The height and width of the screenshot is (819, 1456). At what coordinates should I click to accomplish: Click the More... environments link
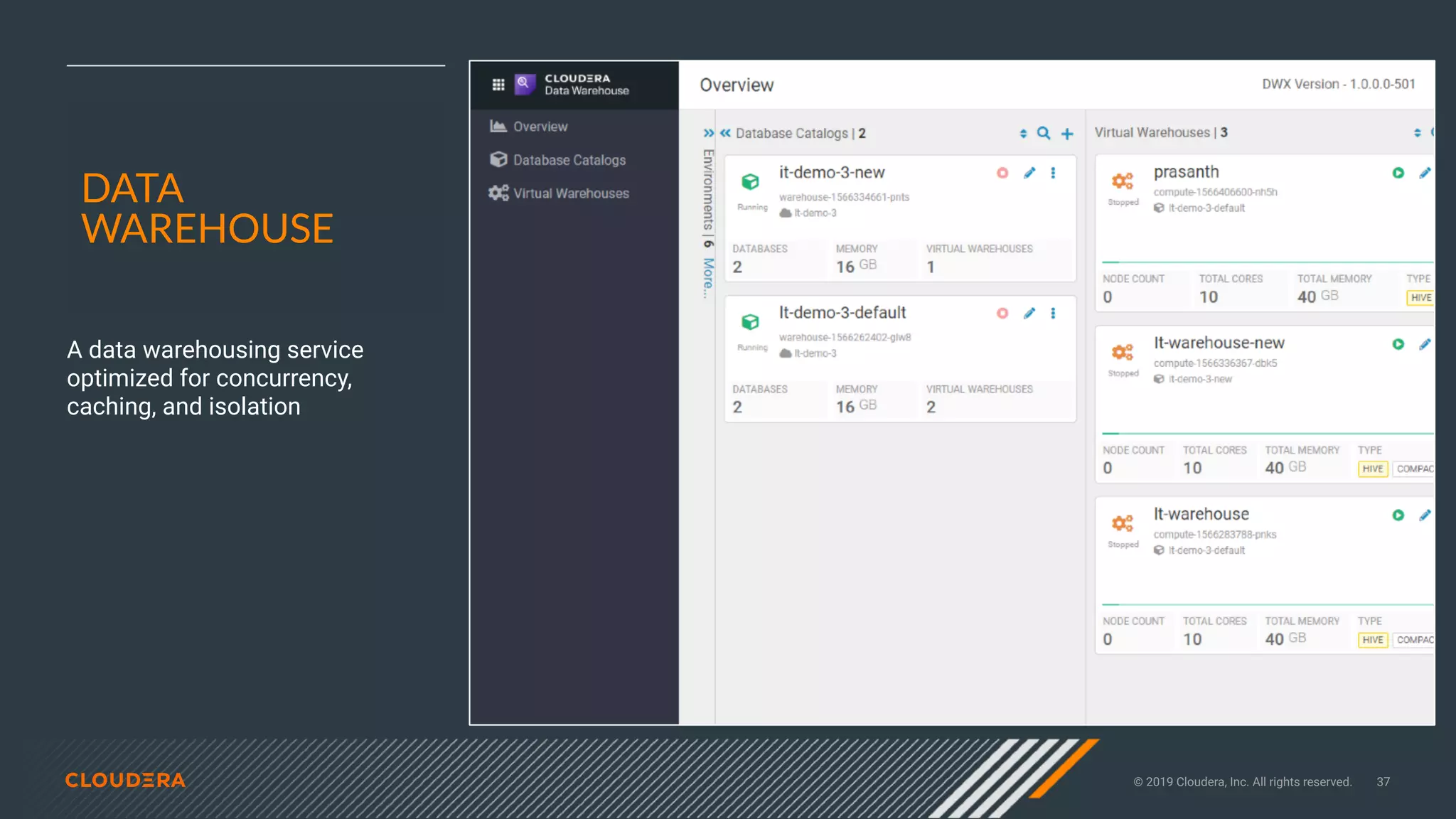708,278
